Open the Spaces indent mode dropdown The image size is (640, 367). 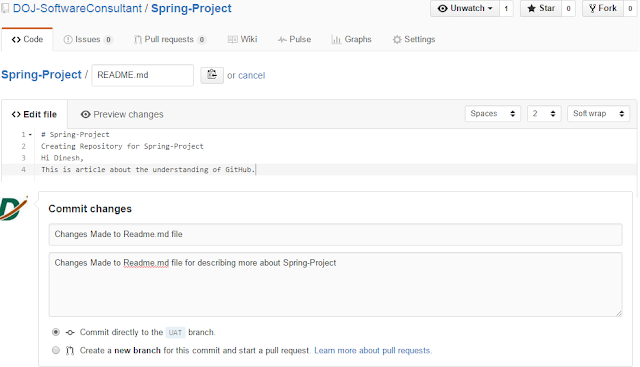click(493, 113)
